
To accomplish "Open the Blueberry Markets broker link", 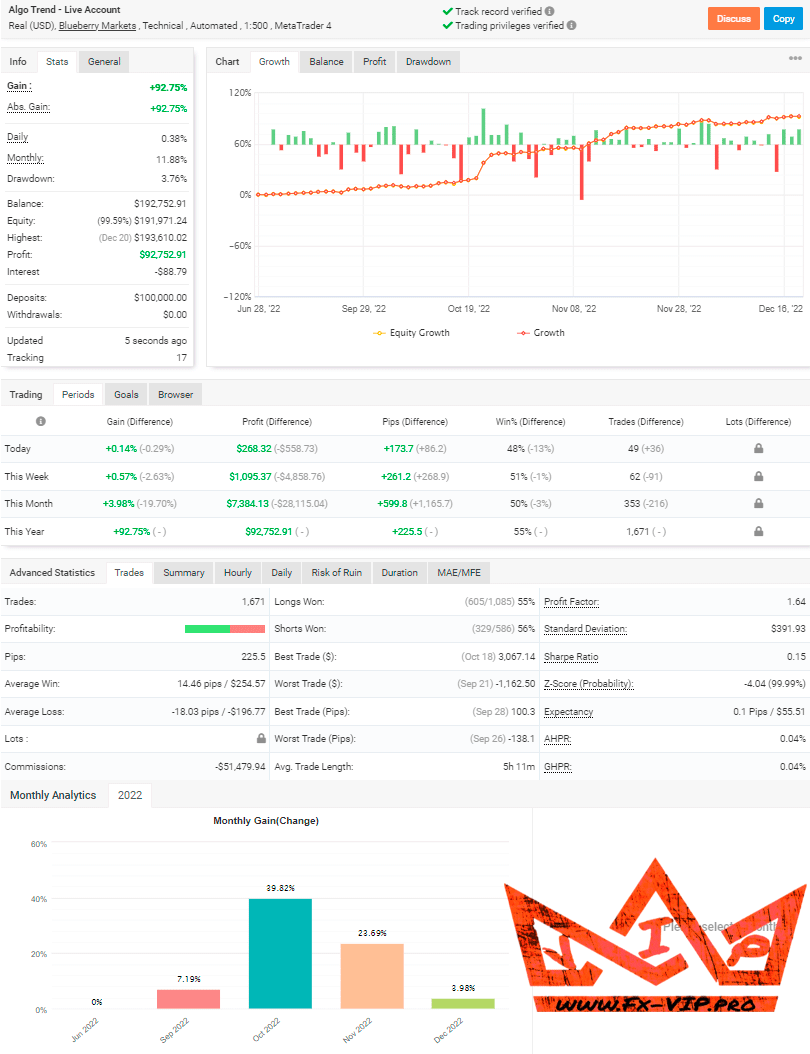I will click(x=98, y=25).
